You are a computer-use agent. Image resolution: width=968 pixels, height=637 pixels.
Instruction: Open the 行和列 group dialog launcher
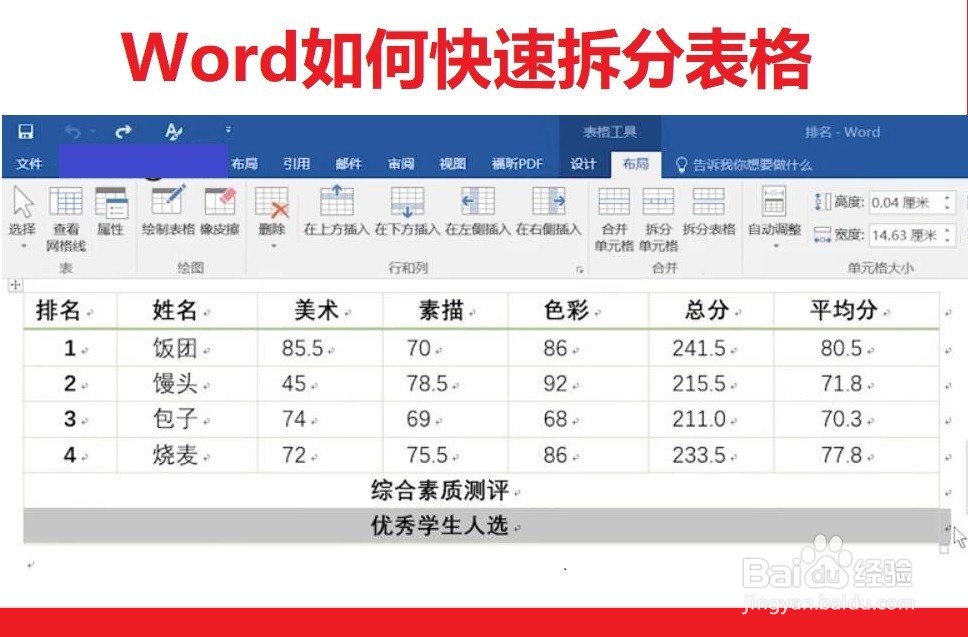579,269
